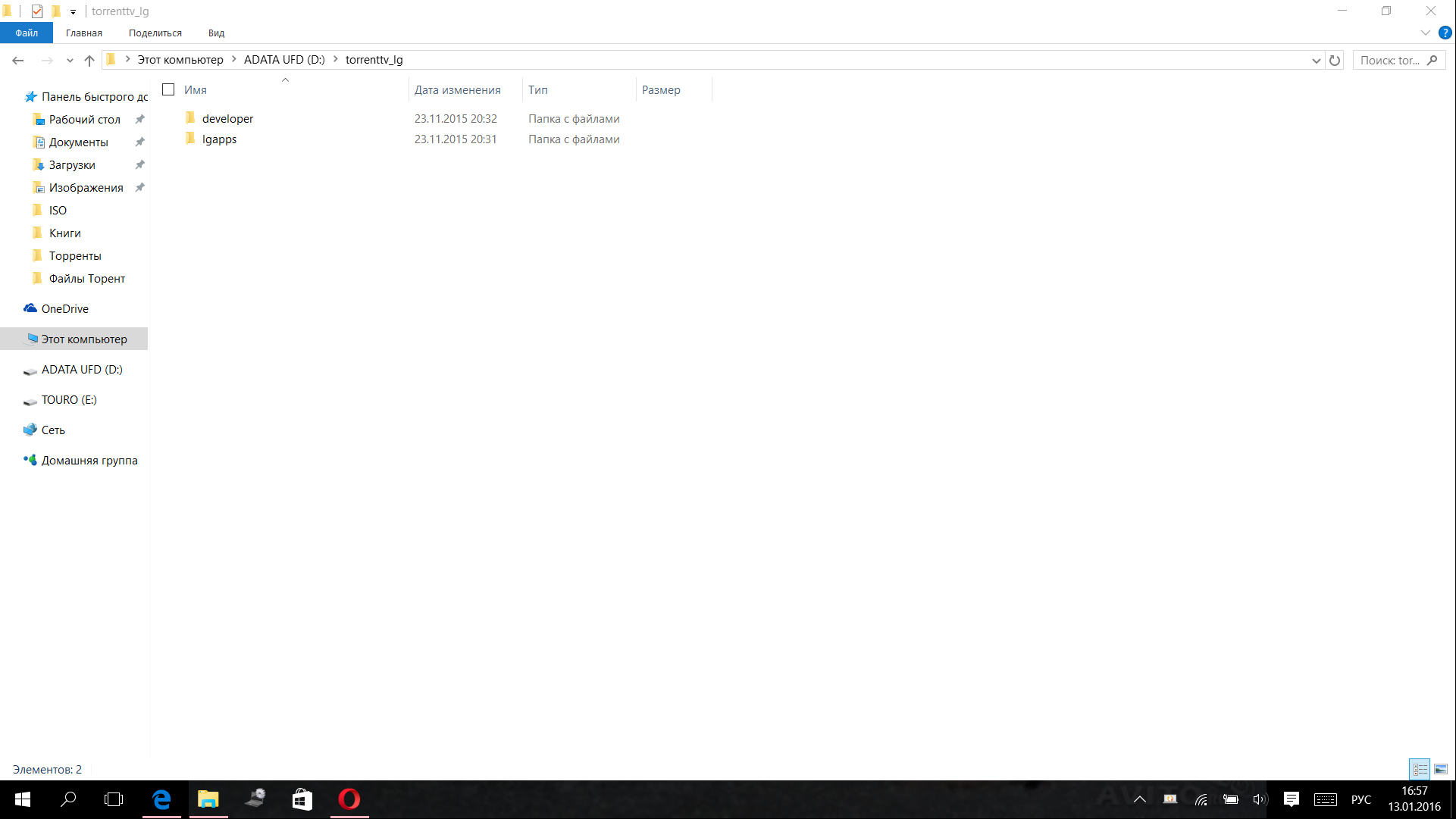Navigate to ADATA UFD (D:) breadcrumb
This screenshot has width=1456, height=819.
pos(283,60)
